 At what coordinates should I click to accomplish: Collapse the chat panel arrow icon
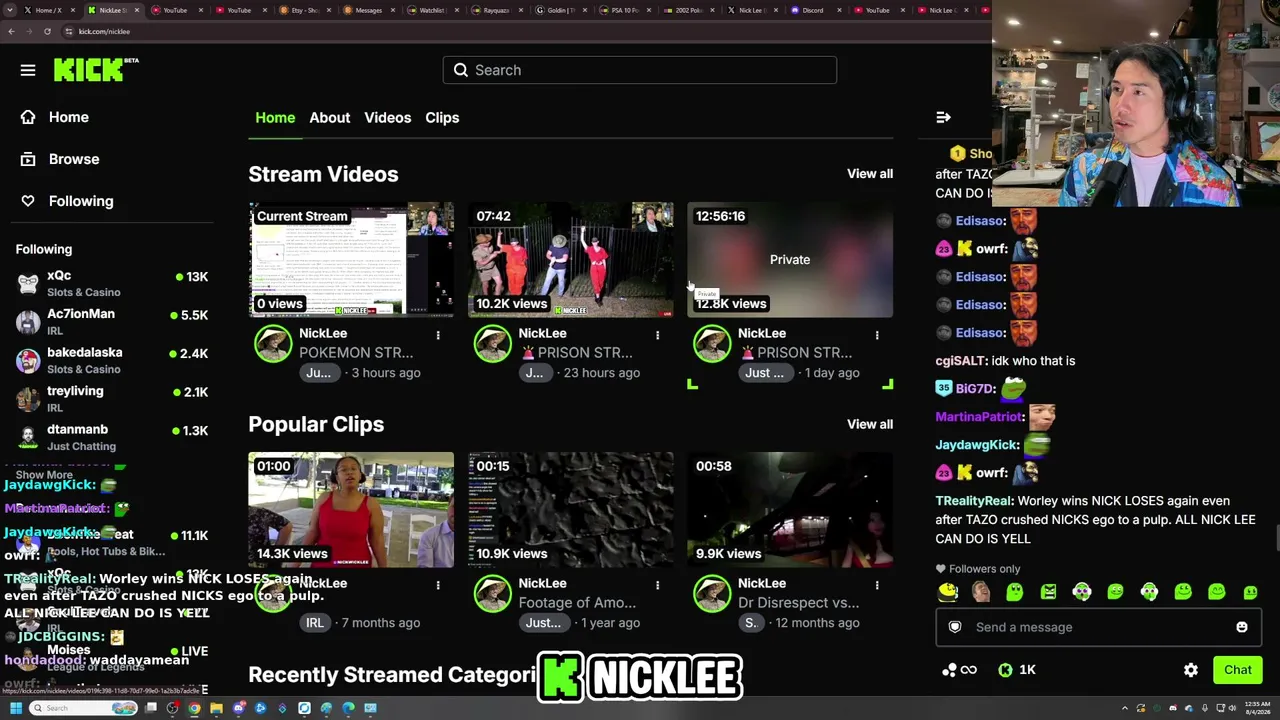(943, 117)
